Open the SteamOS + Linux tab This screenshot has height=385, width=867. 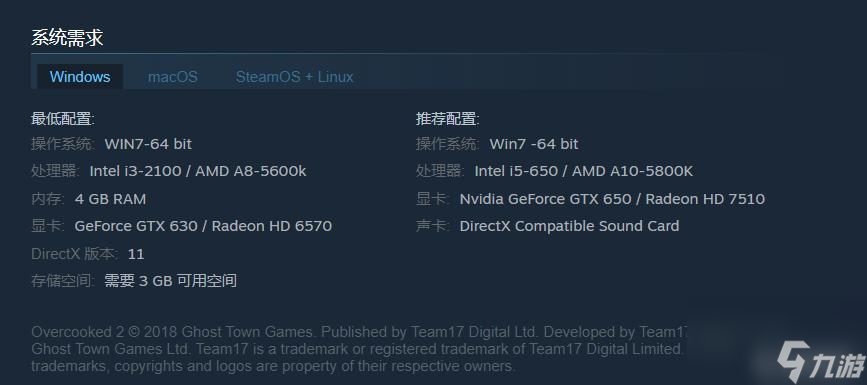click(x=294, y=76)
